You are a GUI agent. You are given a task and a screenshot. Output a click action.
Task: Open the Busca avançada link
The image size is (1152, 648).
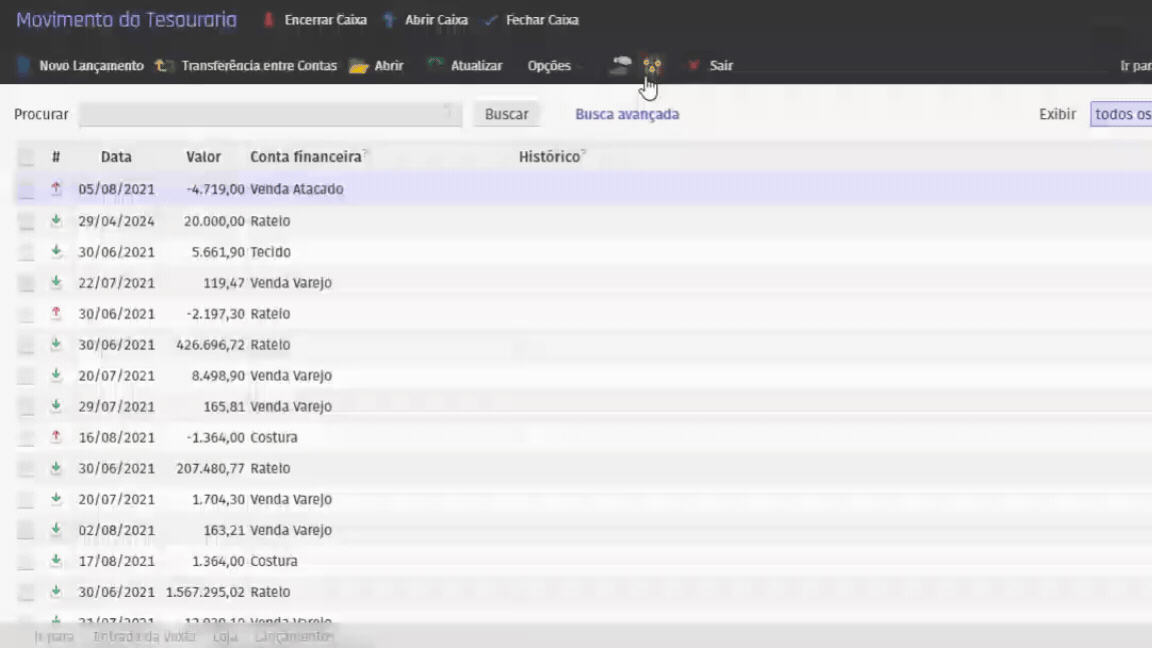627,114
